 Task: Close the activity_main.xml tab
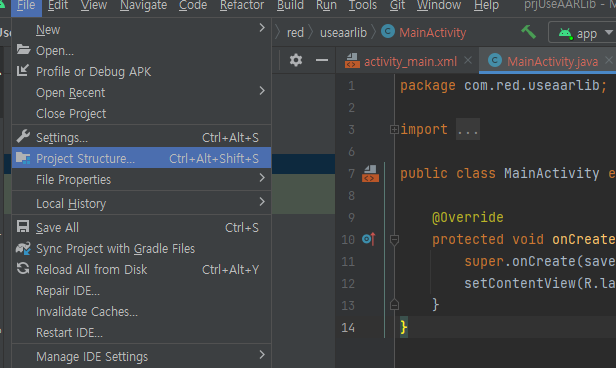(x=468, y=60)
